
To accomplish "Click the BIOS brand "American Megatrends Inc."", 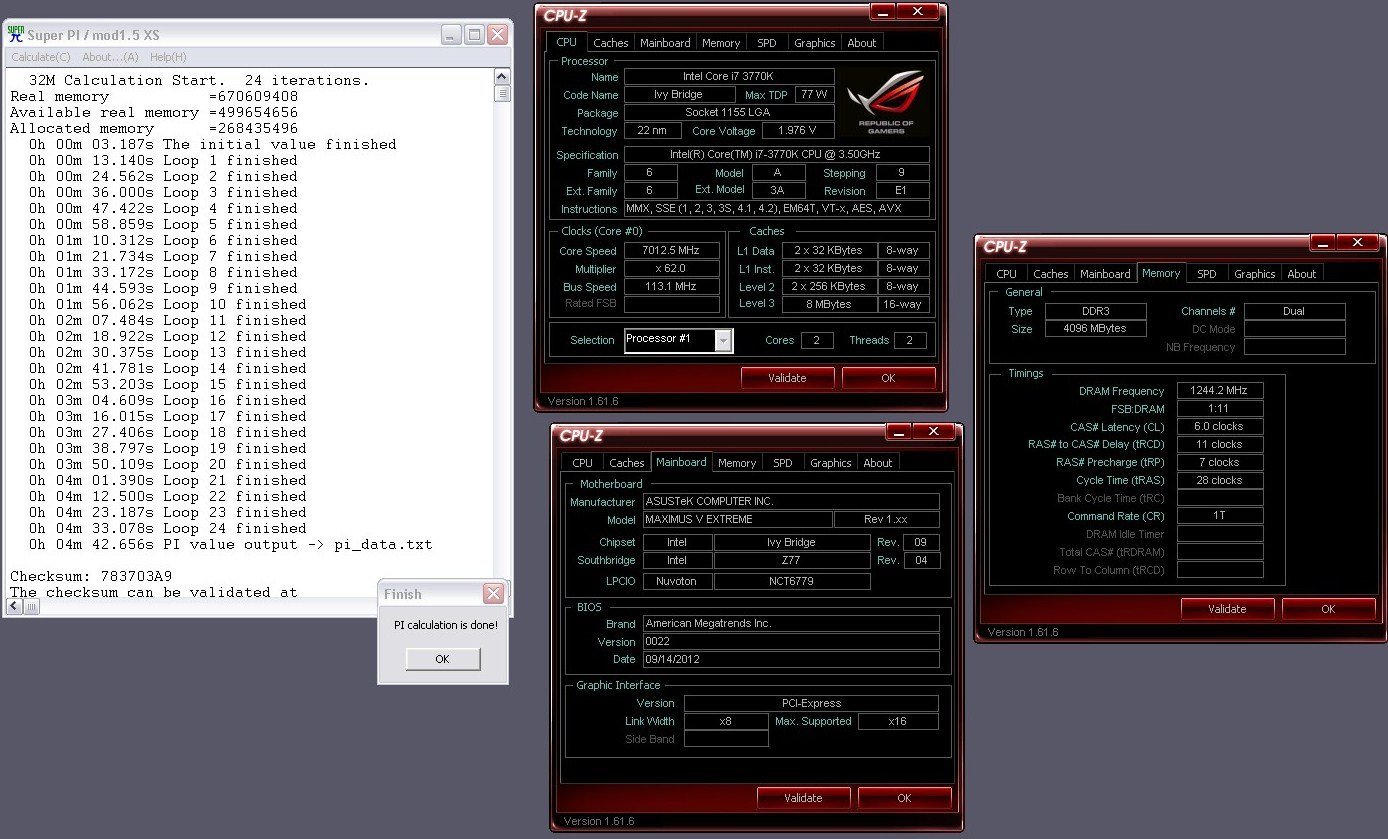I will click(x=792, y=624).
